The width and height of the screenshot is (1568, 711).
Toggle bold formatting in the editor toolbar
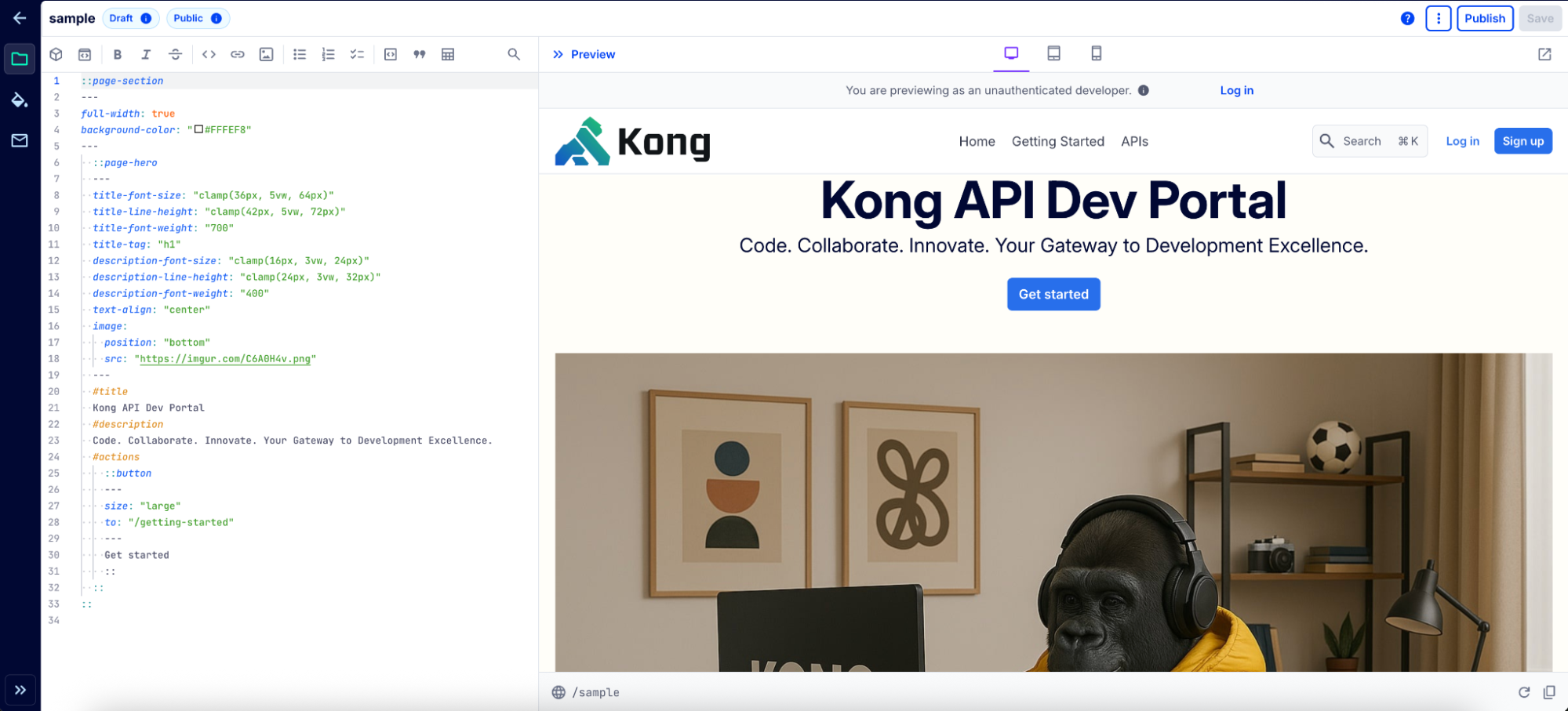118,54
